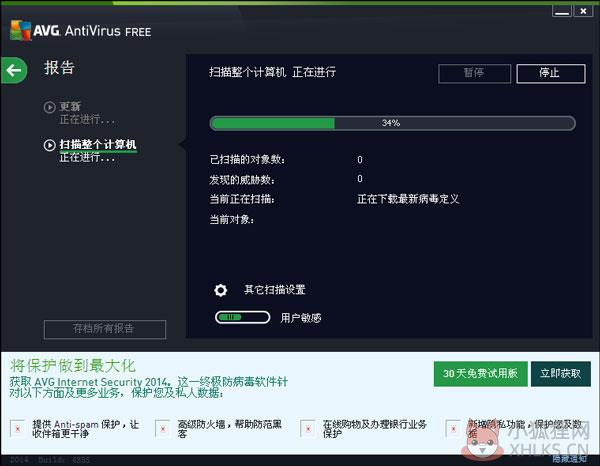The height and width of the screenshot is (466, 600).
Task: Click the AVG logo icon
Action: pos(21,30)
